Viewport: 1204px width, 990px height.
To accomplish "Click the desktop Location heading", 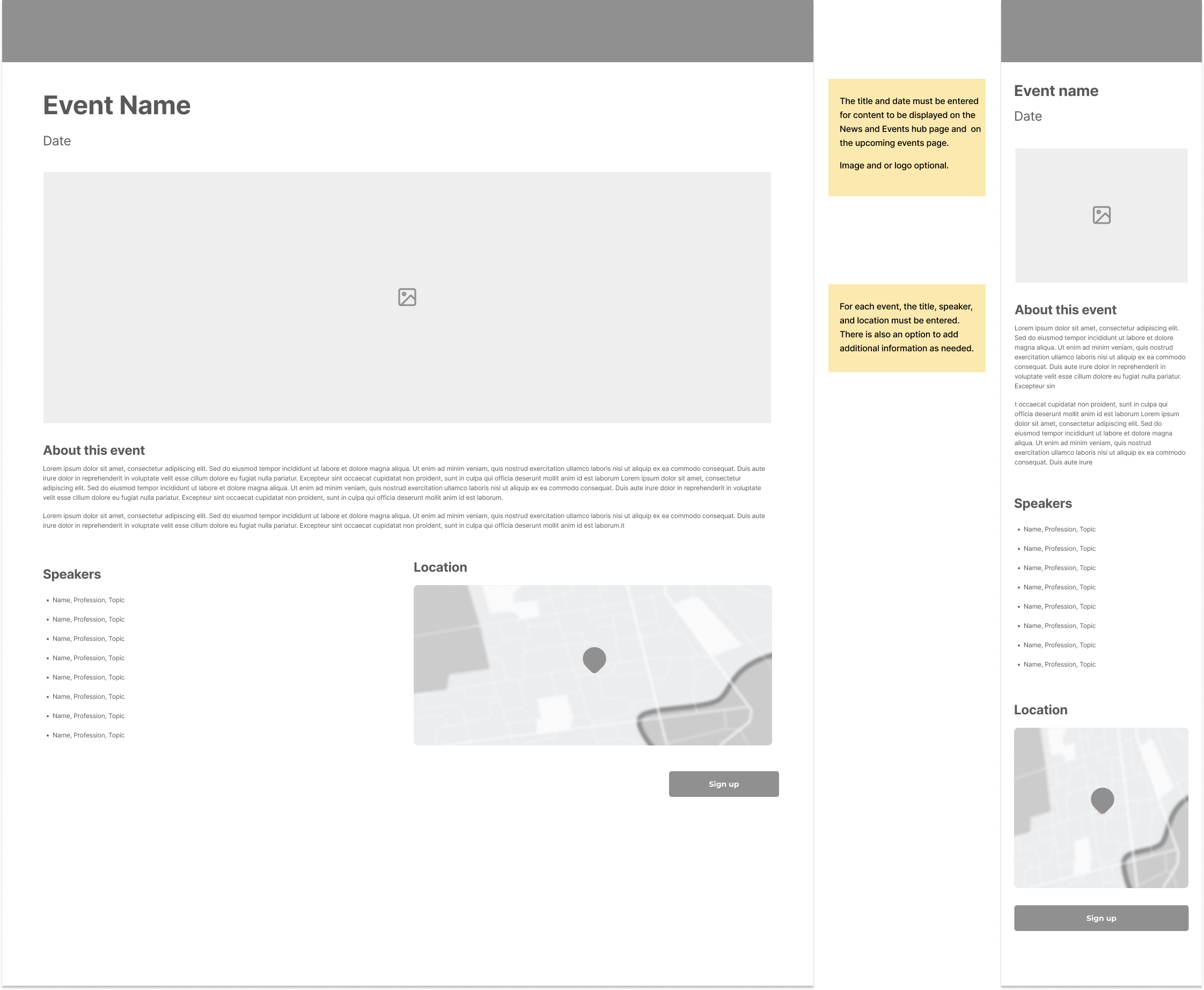I will click(440, 567).
